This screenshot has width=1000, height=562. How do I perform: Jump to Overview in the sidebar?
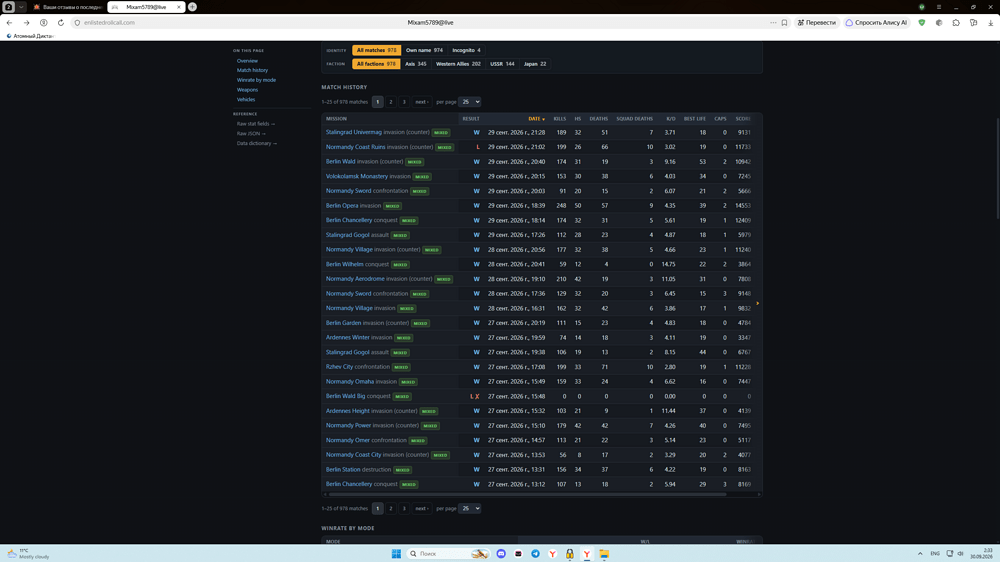[247, 61]
